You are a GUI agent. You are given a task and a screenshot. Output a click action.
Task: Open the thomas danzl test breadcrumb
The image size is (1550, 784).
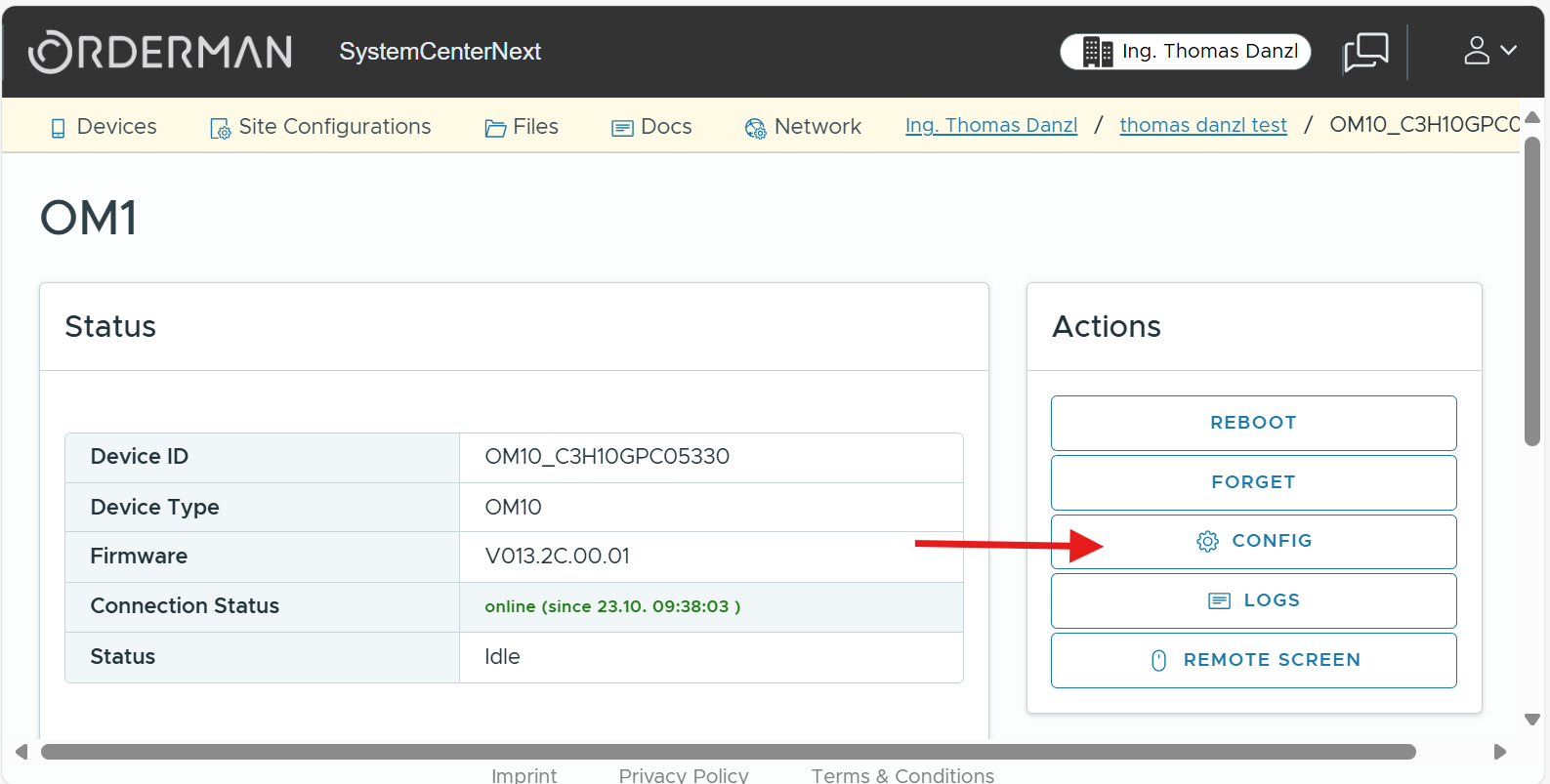coord(1202,126)
